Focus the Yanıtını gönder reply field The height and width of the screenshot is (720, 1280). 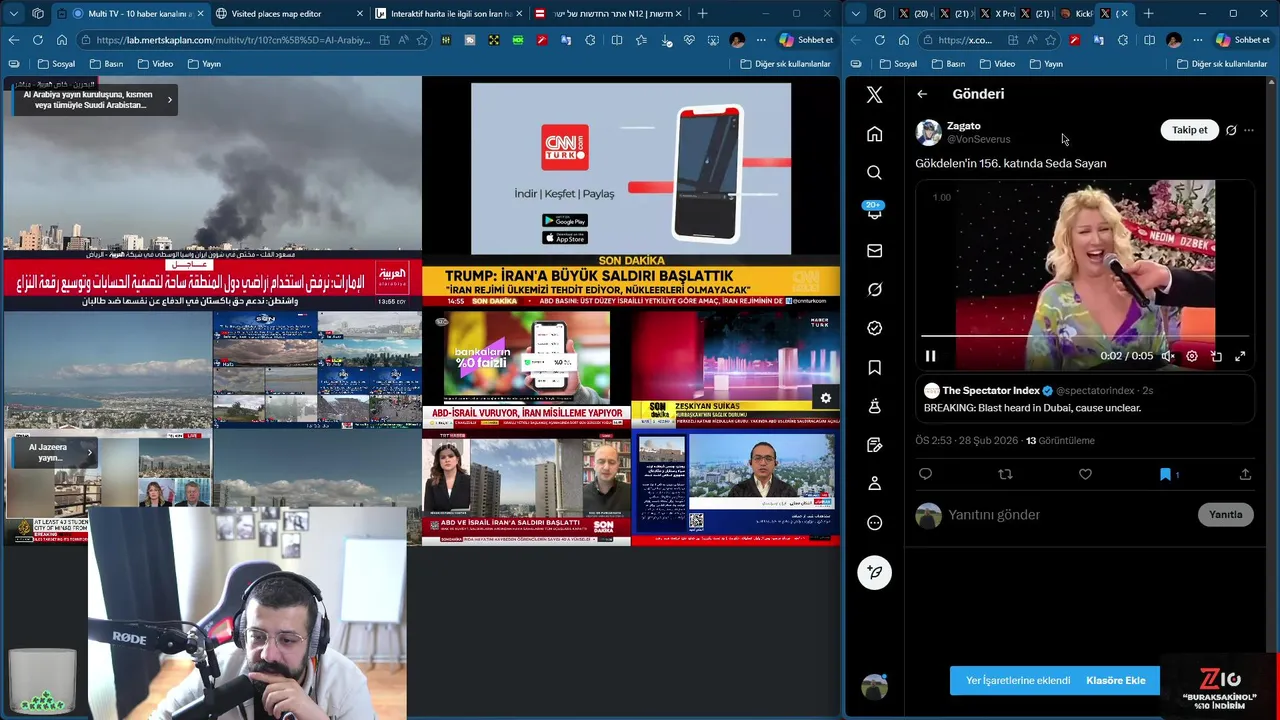pos(1065,515)
